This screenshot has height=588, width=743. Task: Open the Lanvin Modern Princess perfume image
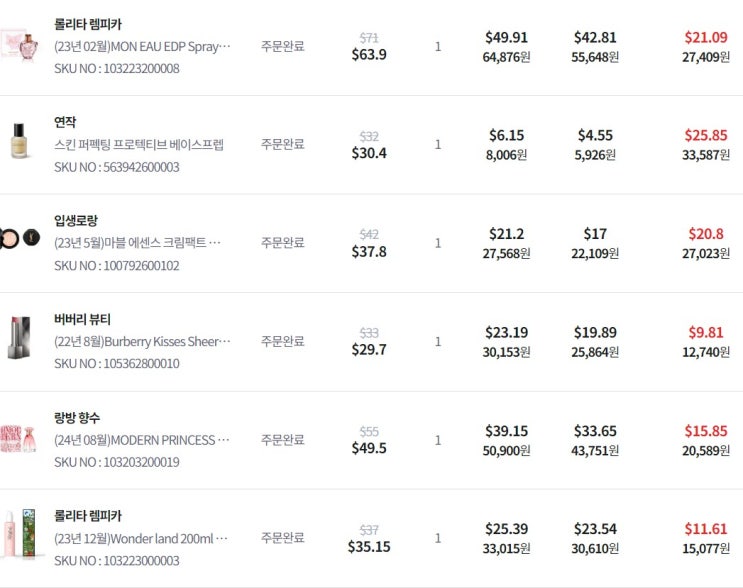pos(17,438)
